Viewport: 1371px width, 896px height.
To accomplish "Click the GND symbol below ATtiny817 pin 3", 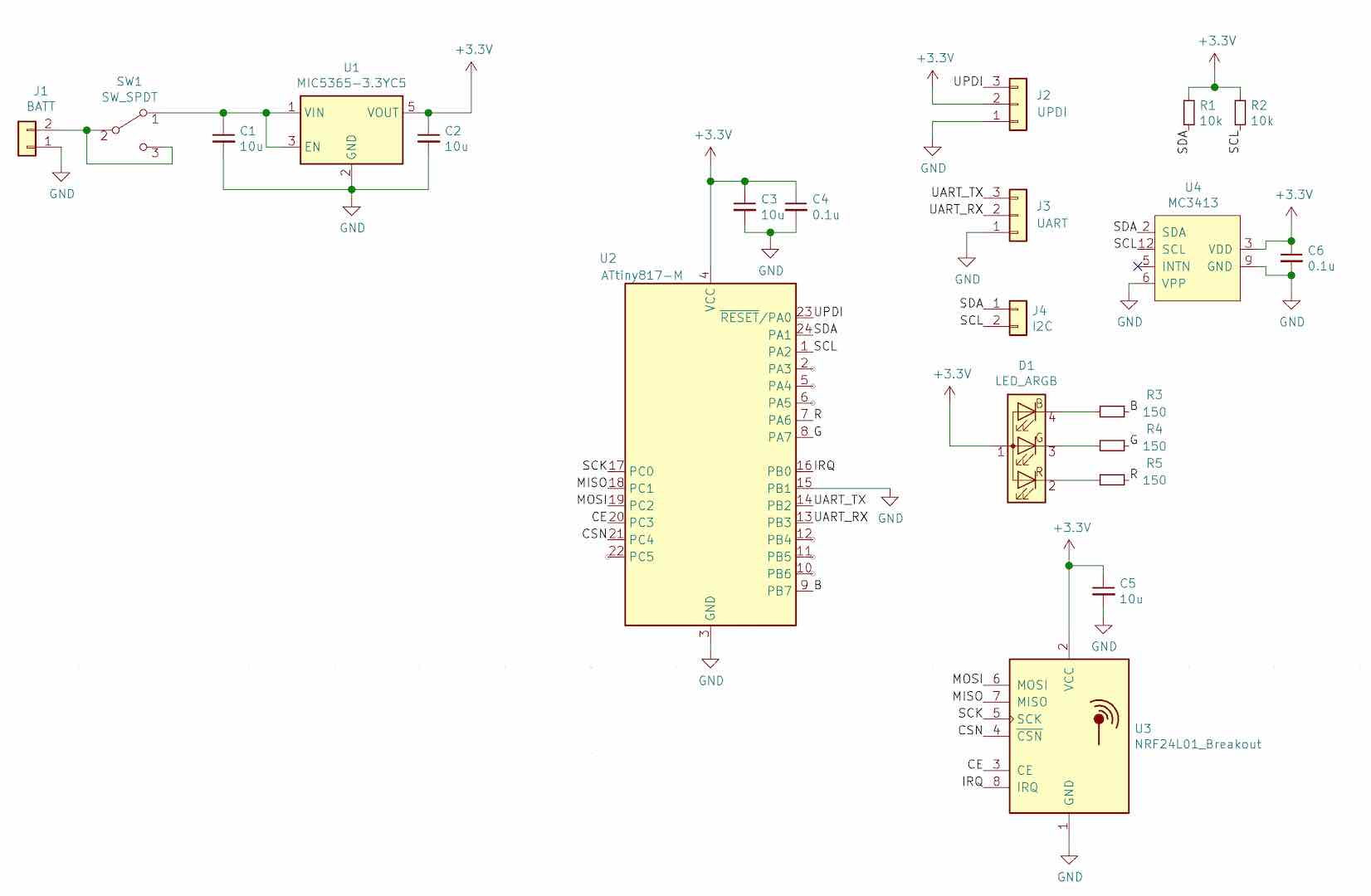I will tap(710, 663).
